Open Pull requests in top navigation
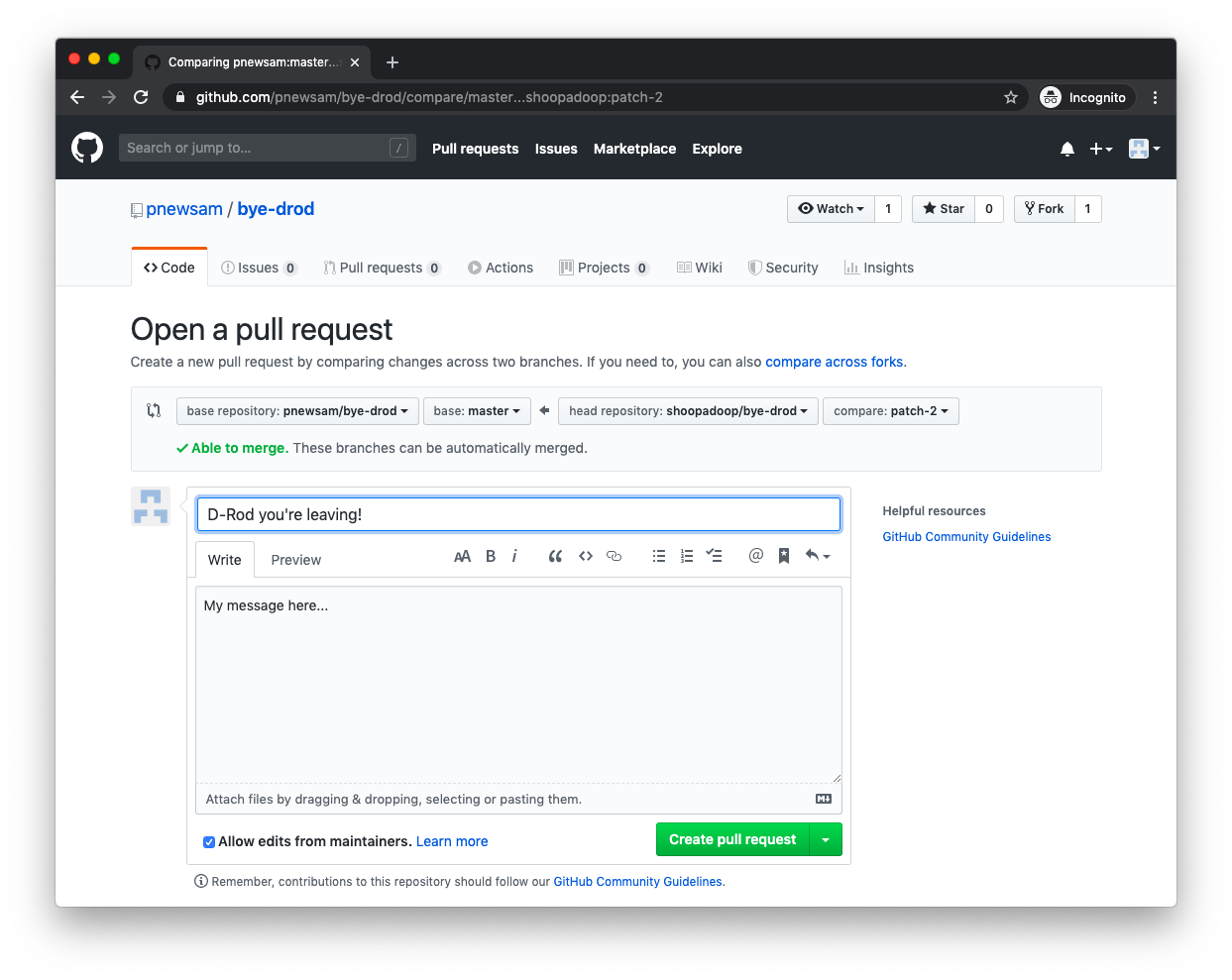 tap(475, 149)
